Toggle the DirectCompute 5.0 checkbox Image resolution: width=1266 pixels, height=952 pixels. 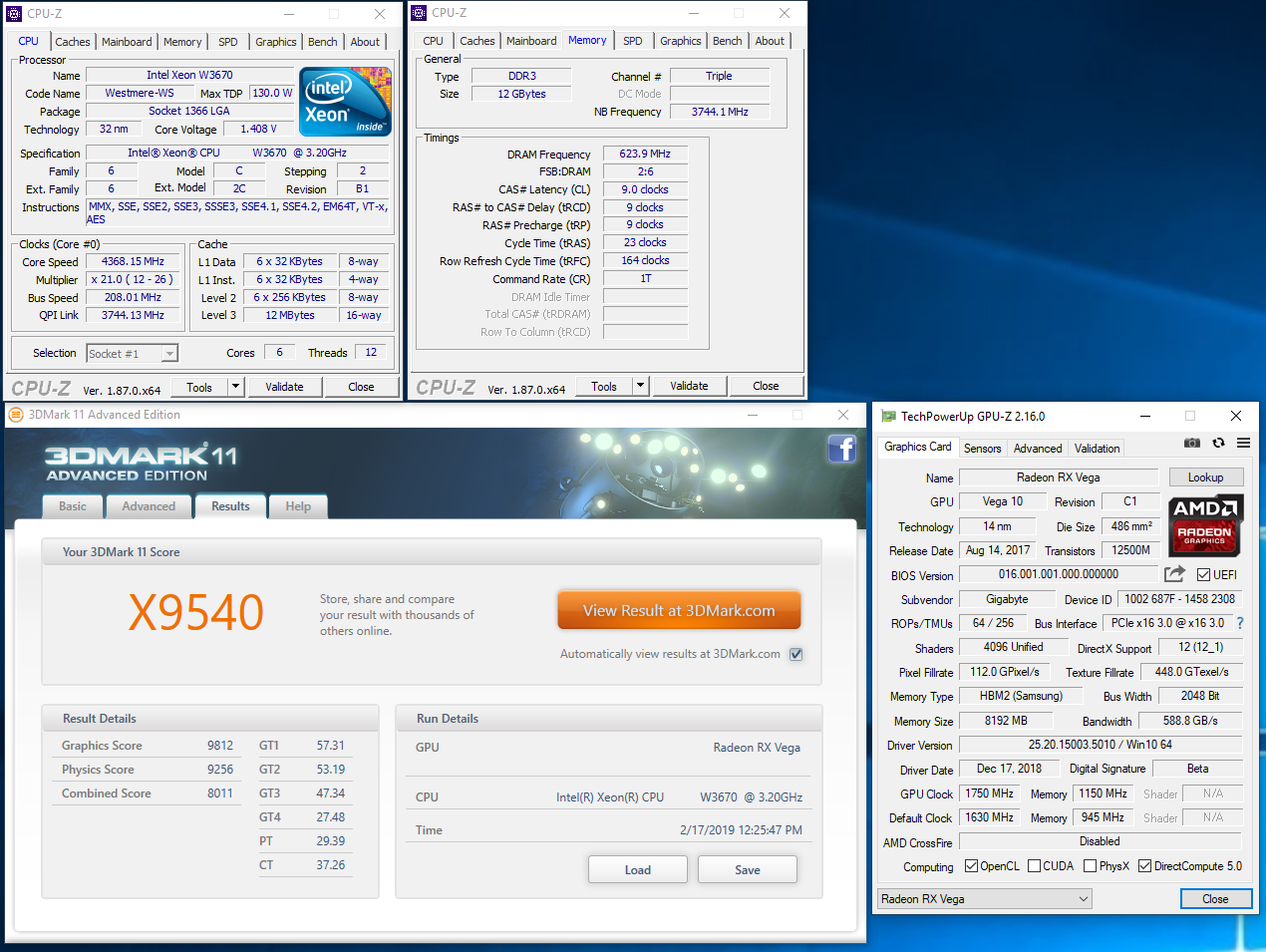coord(1144,866)
